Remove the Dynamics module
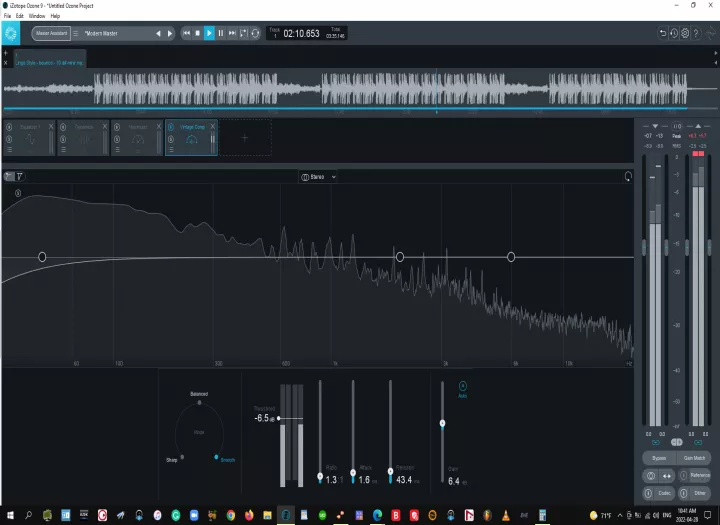 click(105, 126)
